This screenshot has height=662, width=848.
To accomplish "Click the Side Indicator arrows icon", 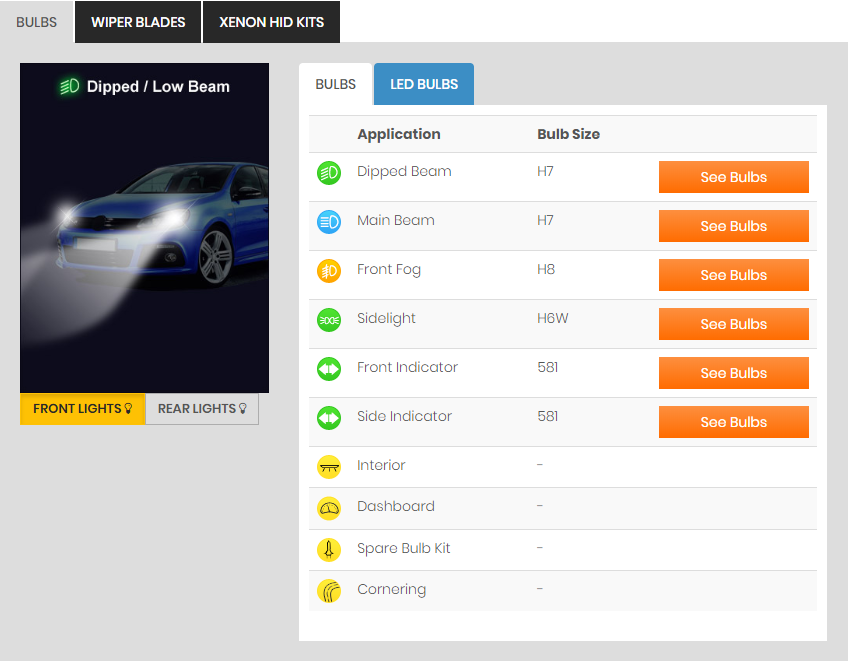I will [329, 418].
